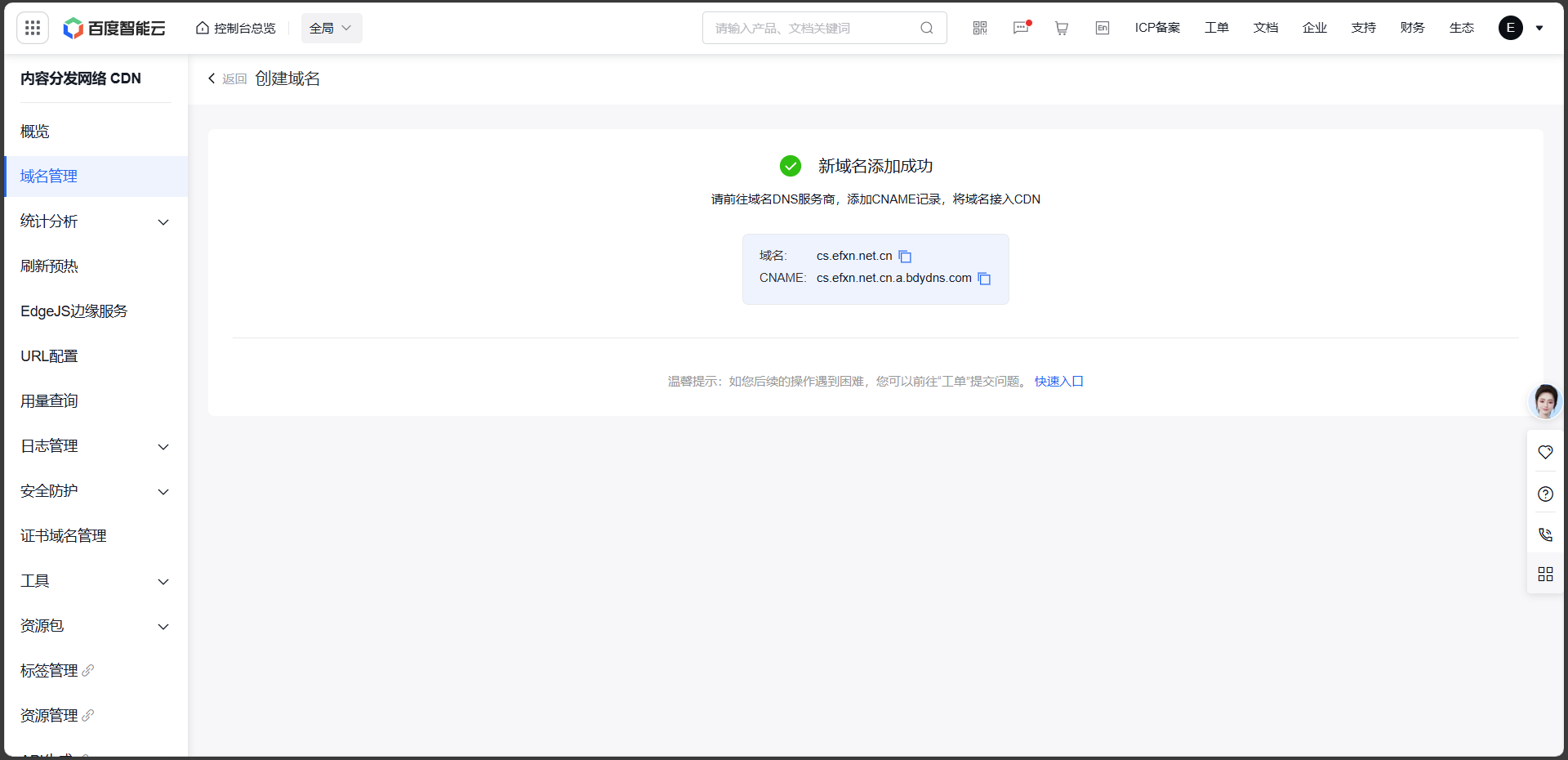Switch language with the En icon
The height and width of the screenshot is (760, 1568).
click(1102, 28)
